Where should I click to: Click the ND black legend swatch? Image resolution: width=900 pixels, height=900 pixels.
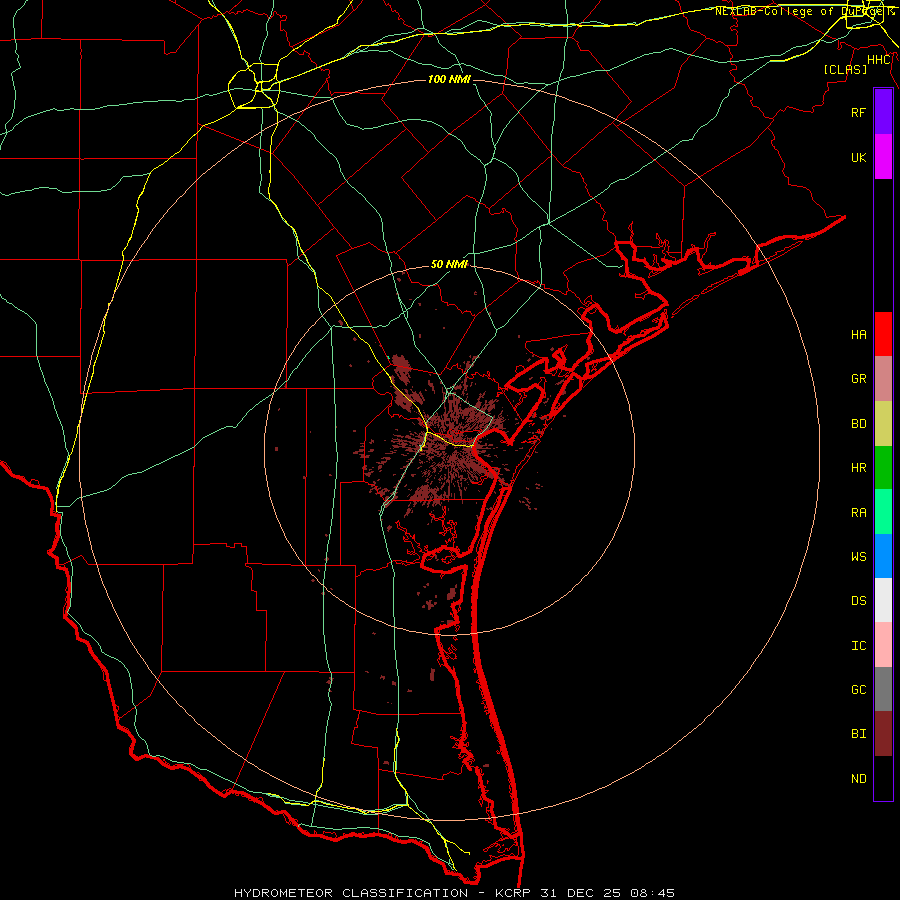click(x=883, y=778)
